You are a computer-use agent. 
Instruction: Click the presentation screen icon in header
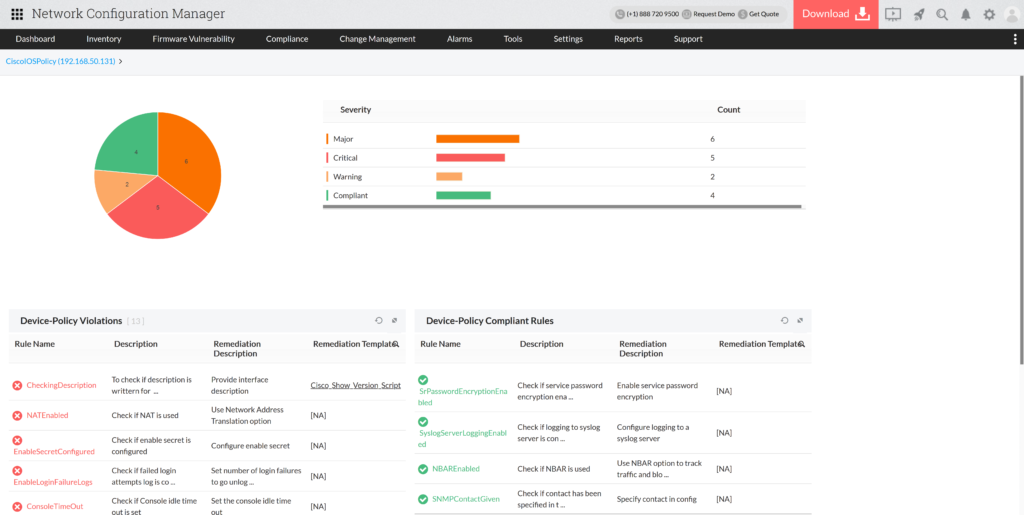[893, 14]
